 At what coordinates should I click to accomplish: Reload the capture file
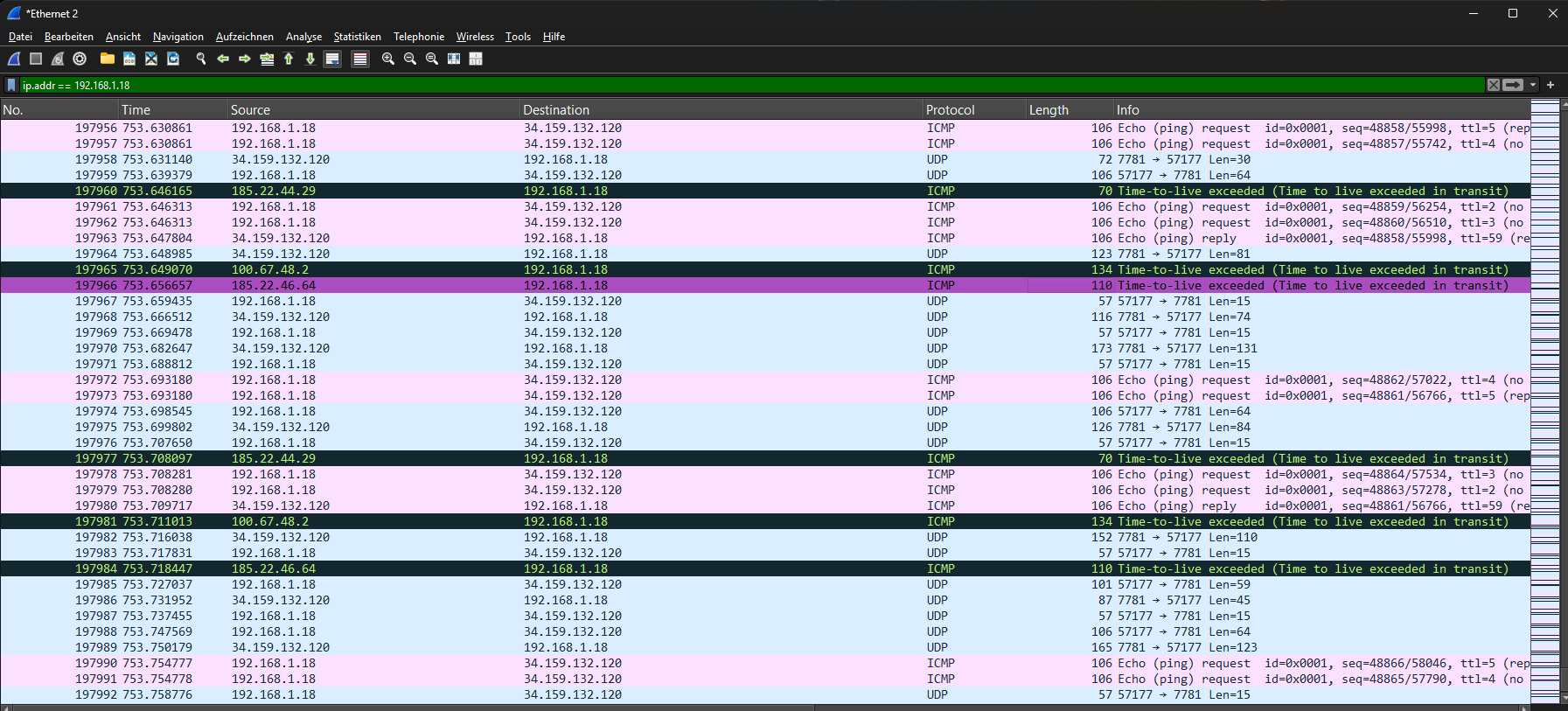click(x=173, y=59)
